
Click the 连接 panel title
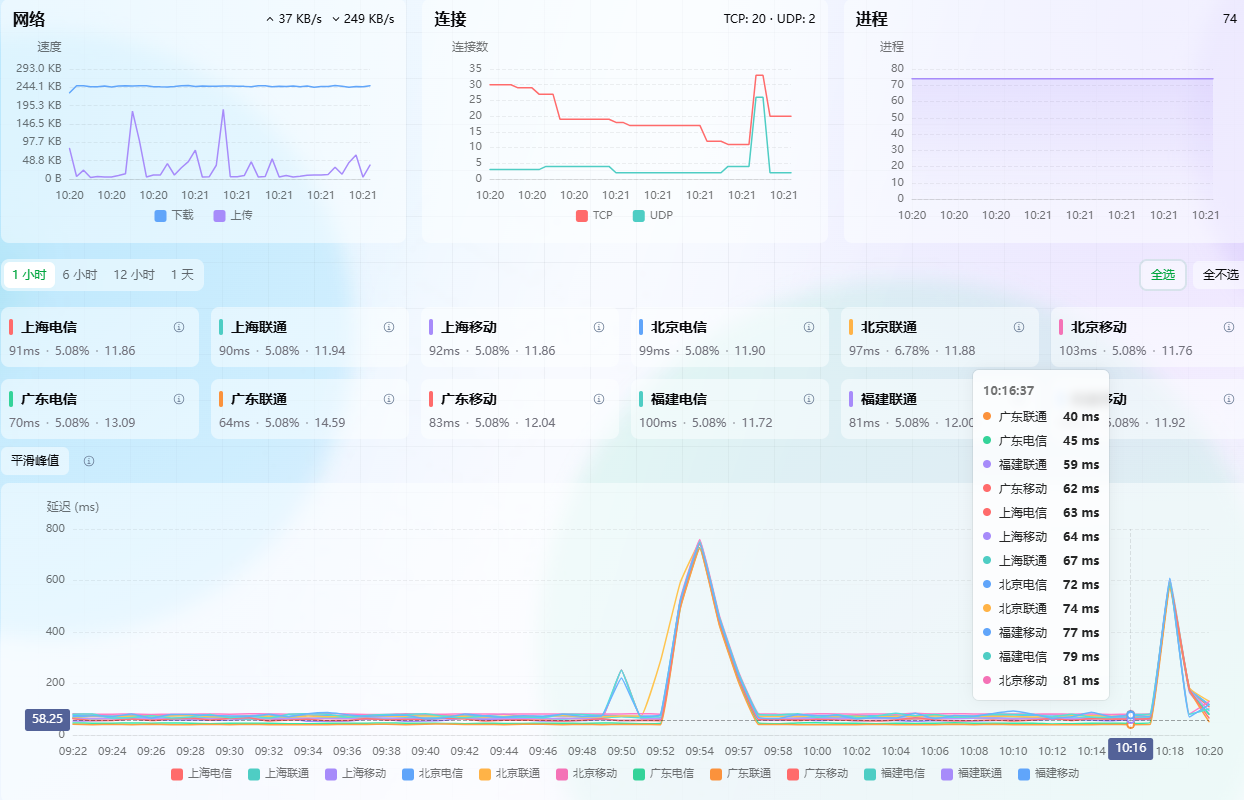(x=450, y=19)
